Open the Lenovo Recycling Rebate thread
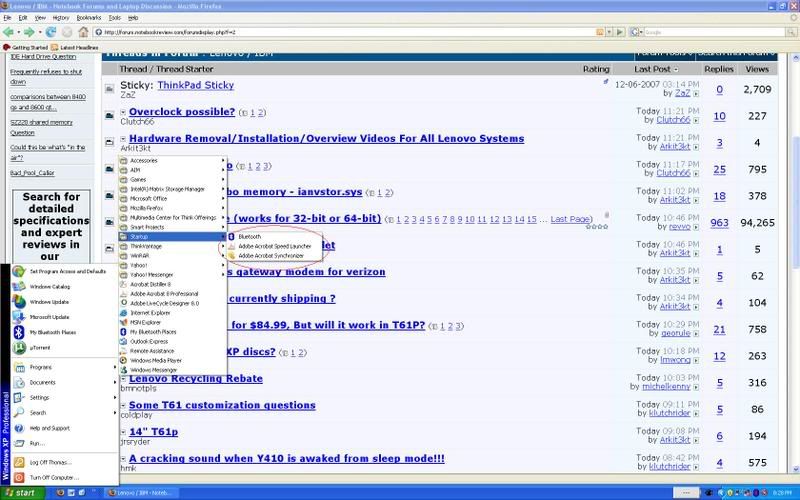 196,379
